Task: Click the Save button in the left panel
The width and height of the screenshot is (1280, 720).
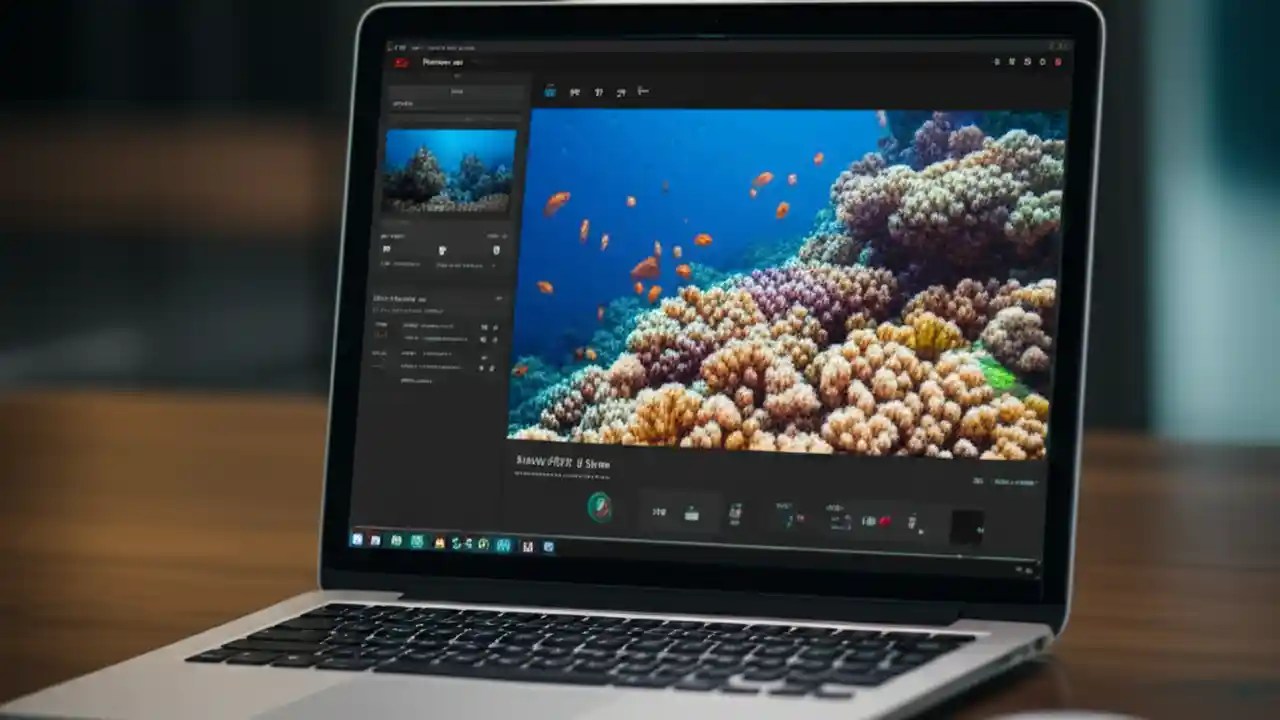Action: [458, 91]
